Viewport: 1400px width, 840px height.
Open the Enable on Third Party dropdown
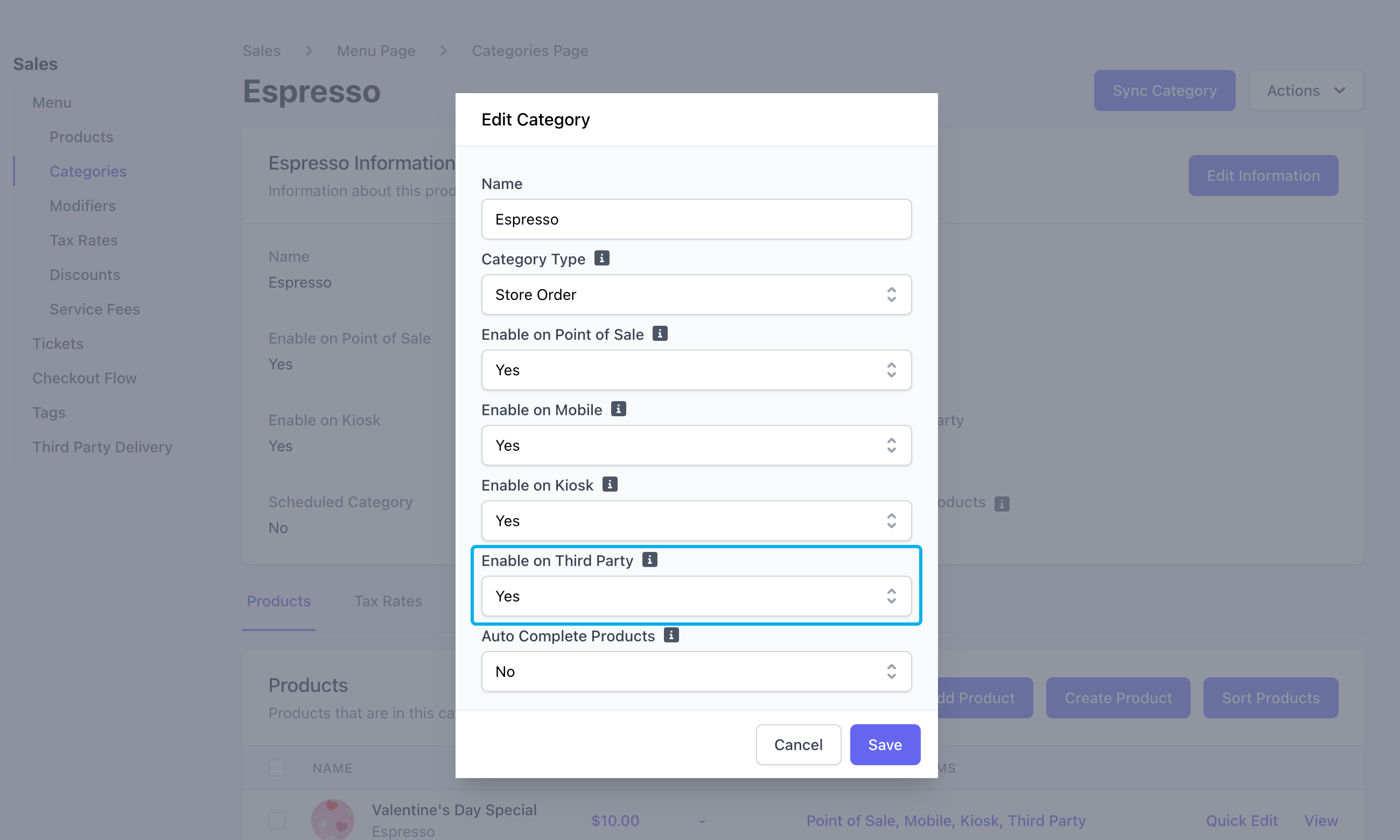(696, 596)
